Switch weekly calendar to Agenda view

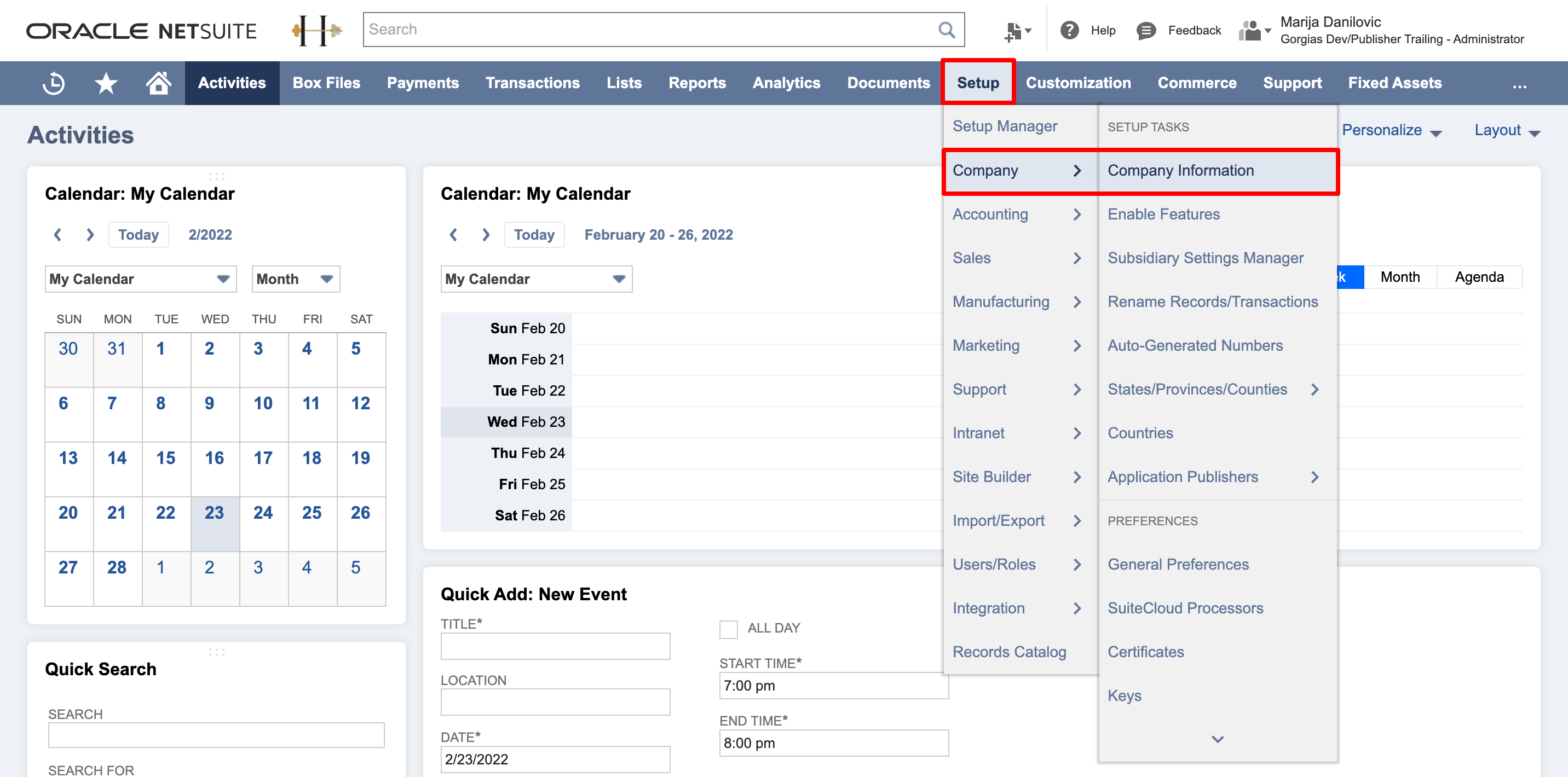(x=1479, y=277)
